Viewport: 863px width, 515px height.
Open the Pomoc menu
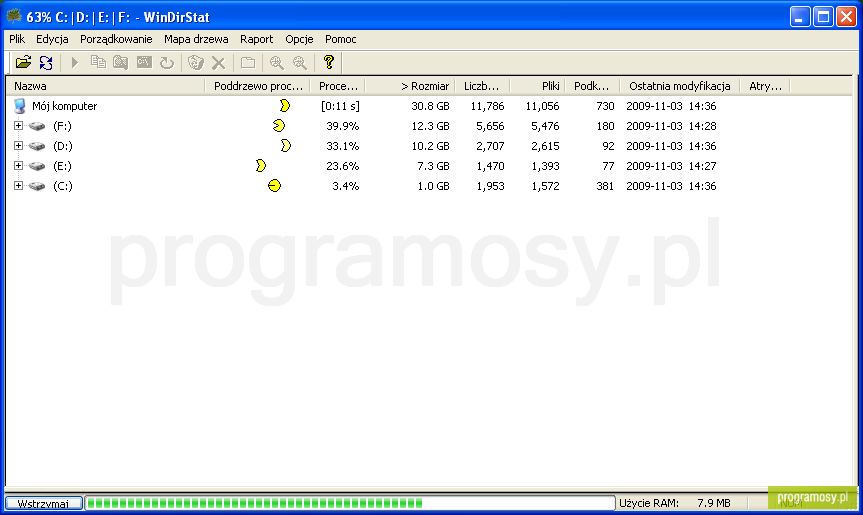(341, 39)
